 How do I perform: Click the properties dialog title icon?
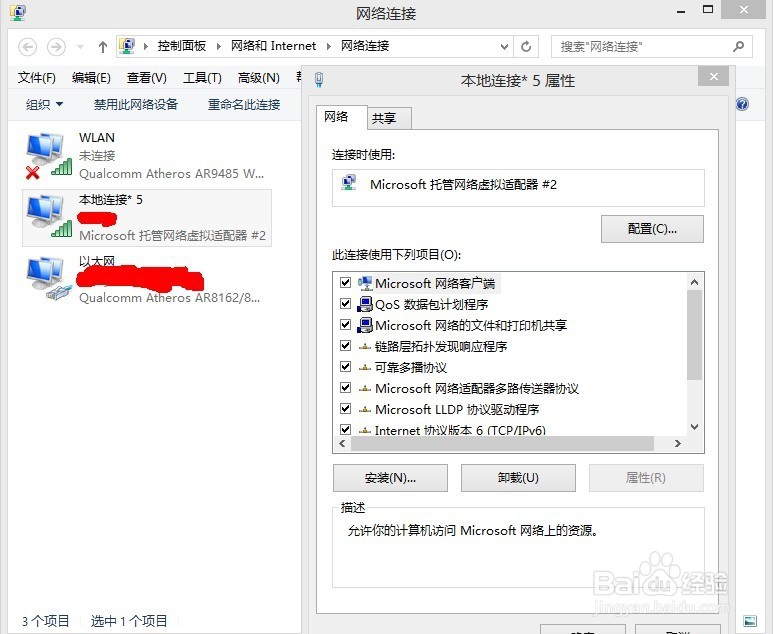[319, 79]
